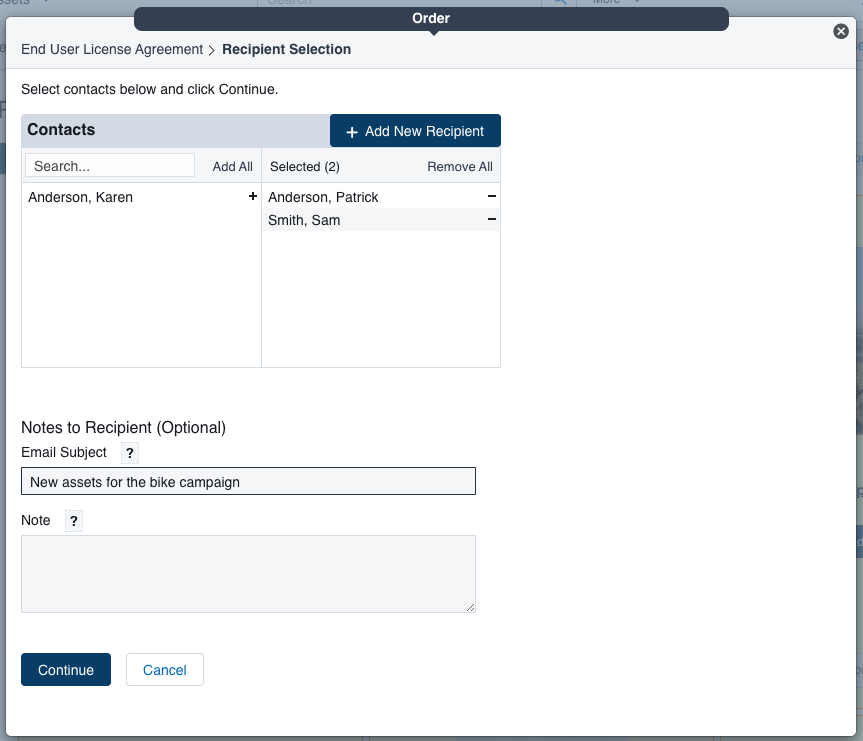863x741 pixels.
Task: Click Add New Recipient button
Action: click(x=415, y=131)
